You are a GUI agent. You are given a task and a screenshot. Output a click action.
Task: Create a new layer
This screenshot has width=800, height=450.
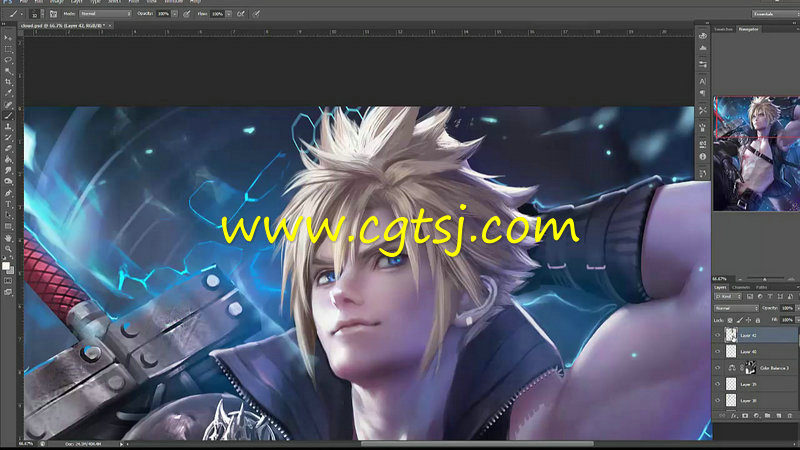click(779, 416)
